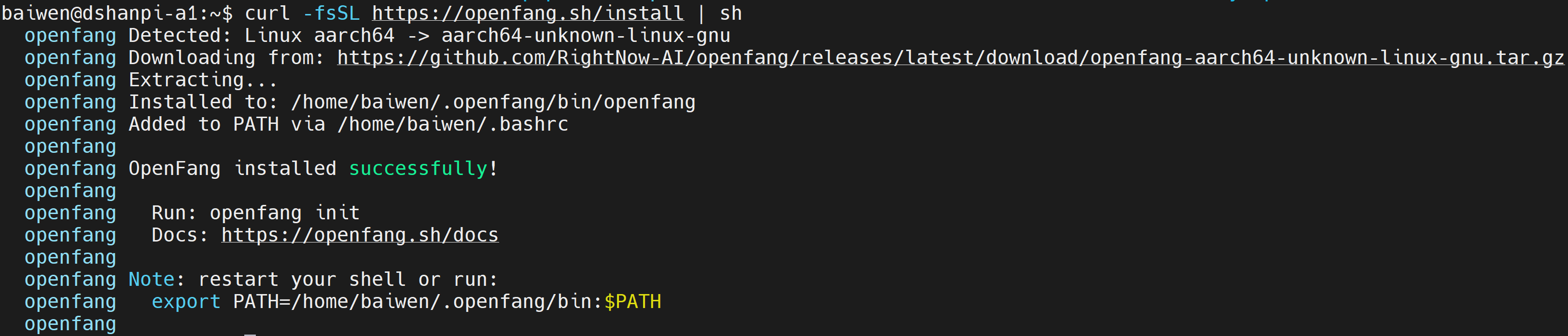Image resolution: width=1568 pixels, height=336 pixels.
Task: Click the green "successfully" word
Action: [418, 168]
